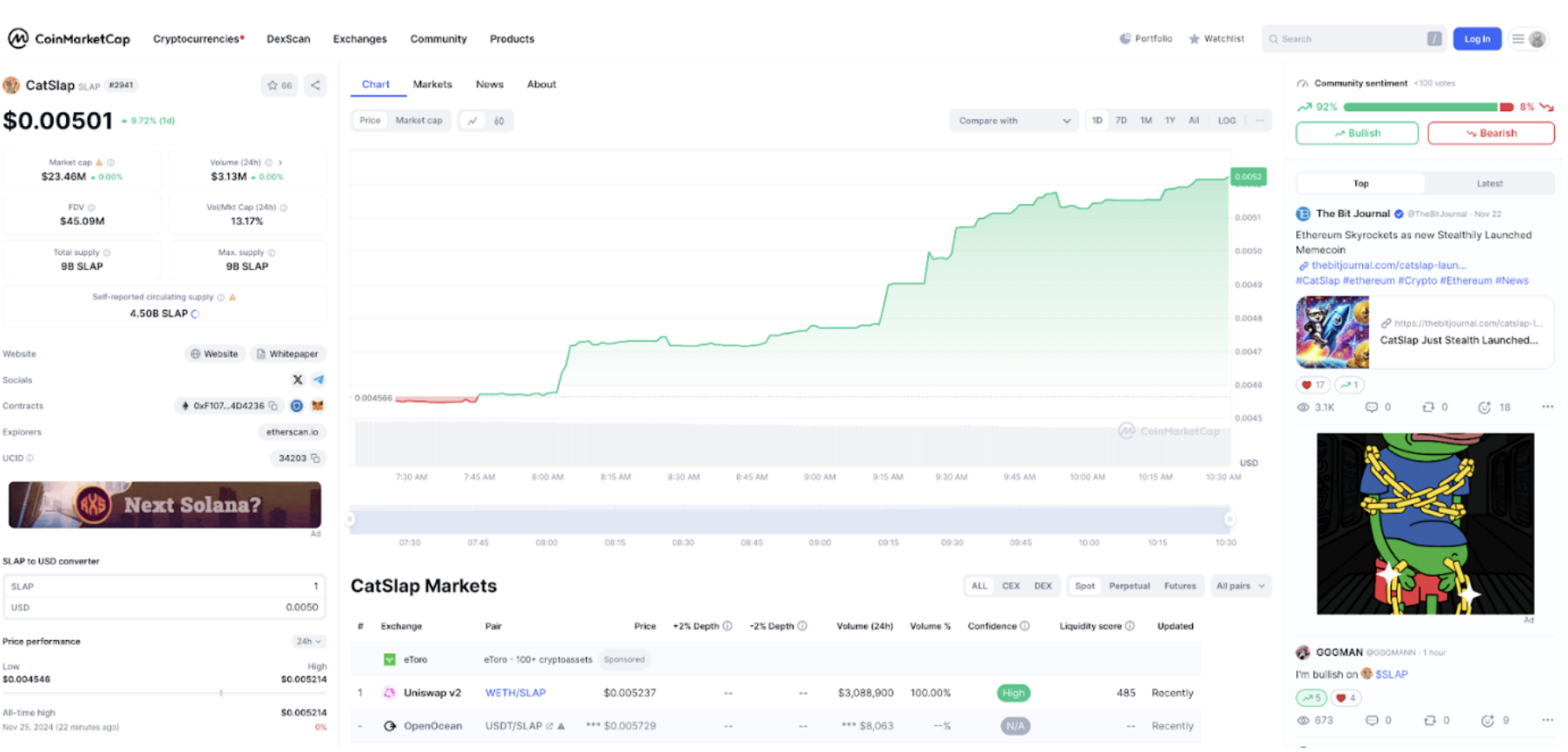Open the All pairs dropdown

coord(1240,586)
